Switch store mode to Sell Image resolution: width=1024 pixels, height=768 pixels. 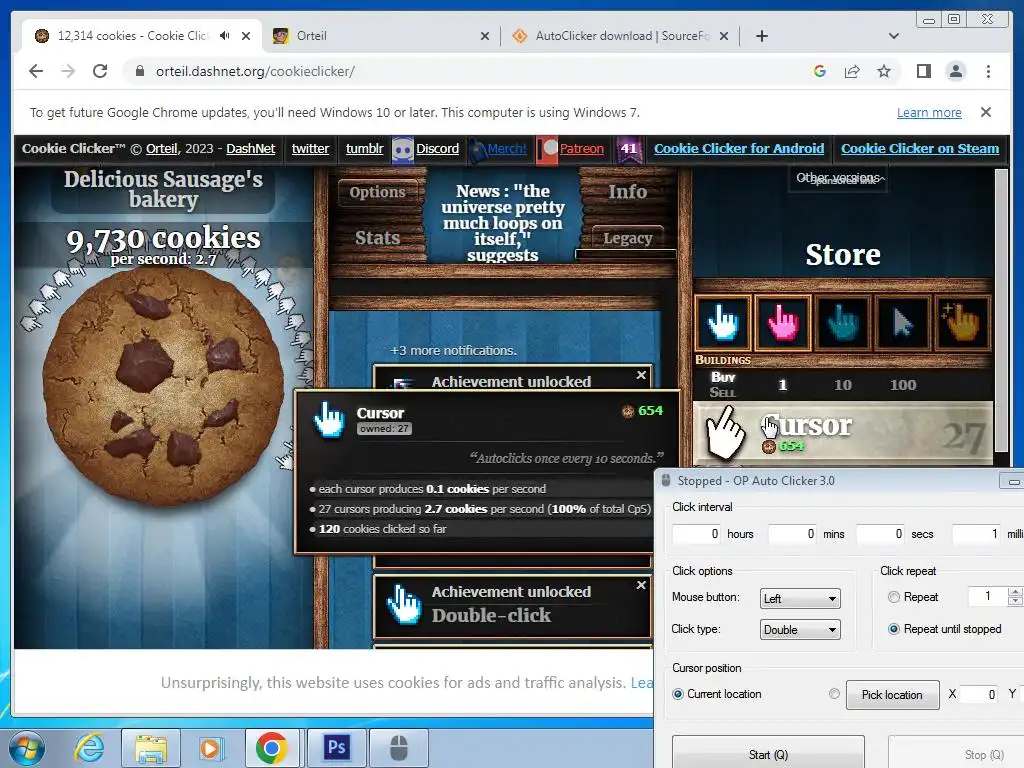coord(722,392)
